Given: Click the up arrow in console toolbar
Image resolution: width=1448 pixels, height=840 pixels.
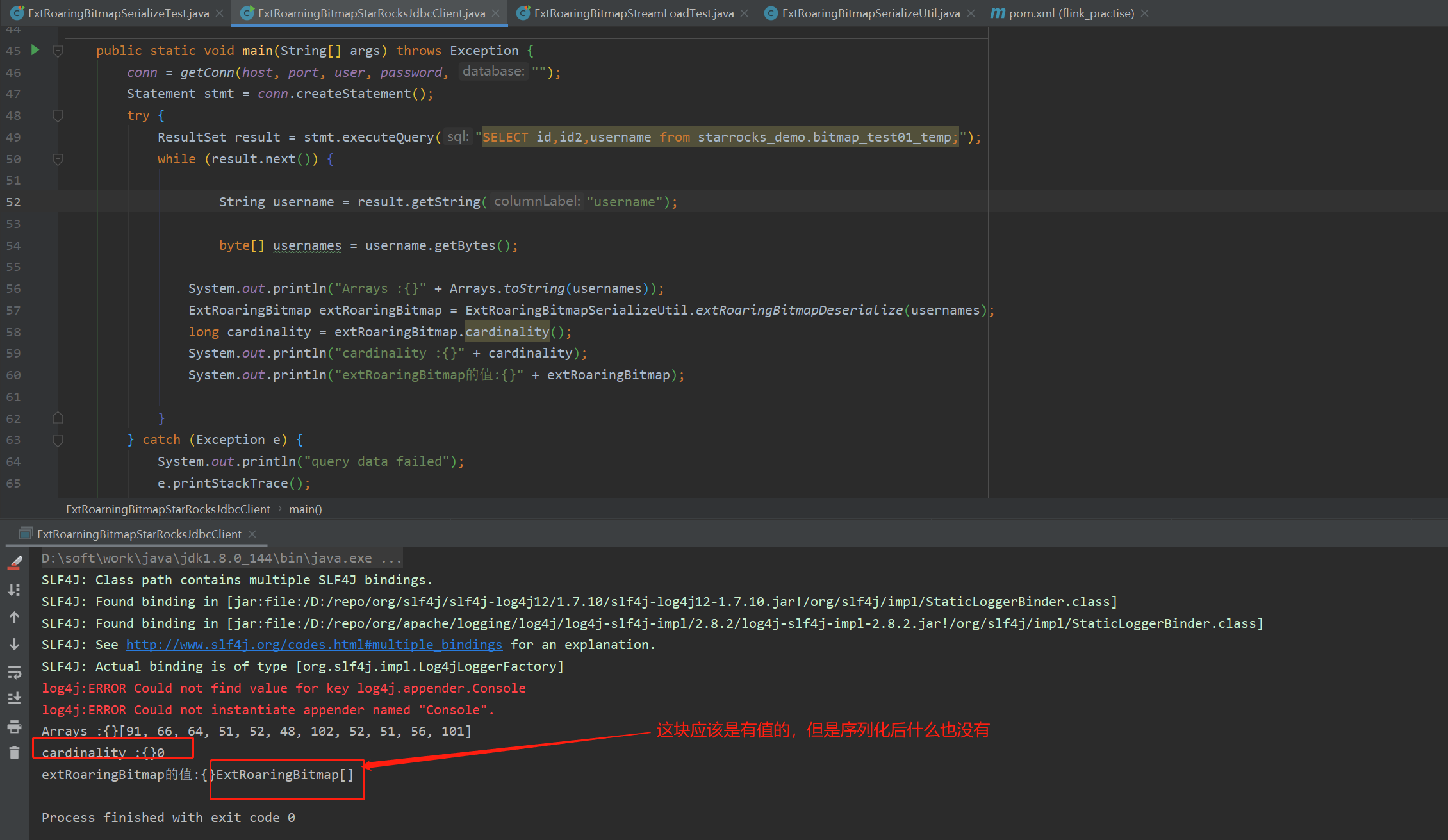Looking at the screenshot, I should [x=14, y=617].
